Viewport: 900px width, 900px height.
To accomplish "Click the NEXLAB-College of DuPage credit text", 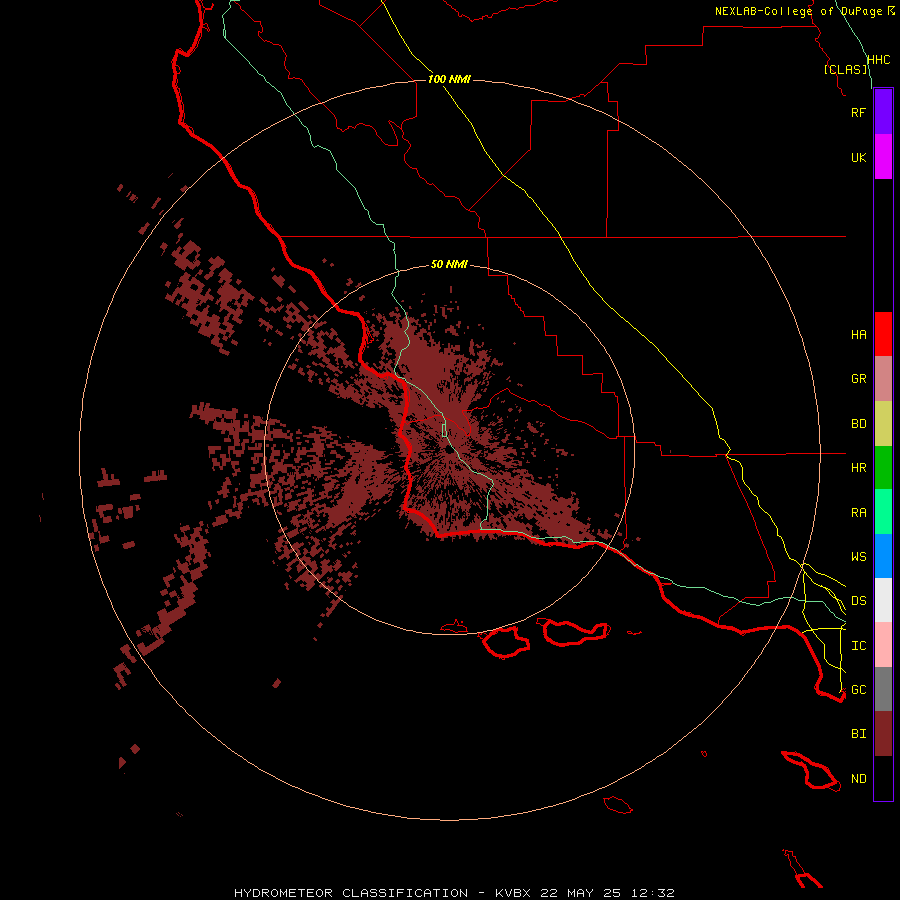I will click(798, 11).
